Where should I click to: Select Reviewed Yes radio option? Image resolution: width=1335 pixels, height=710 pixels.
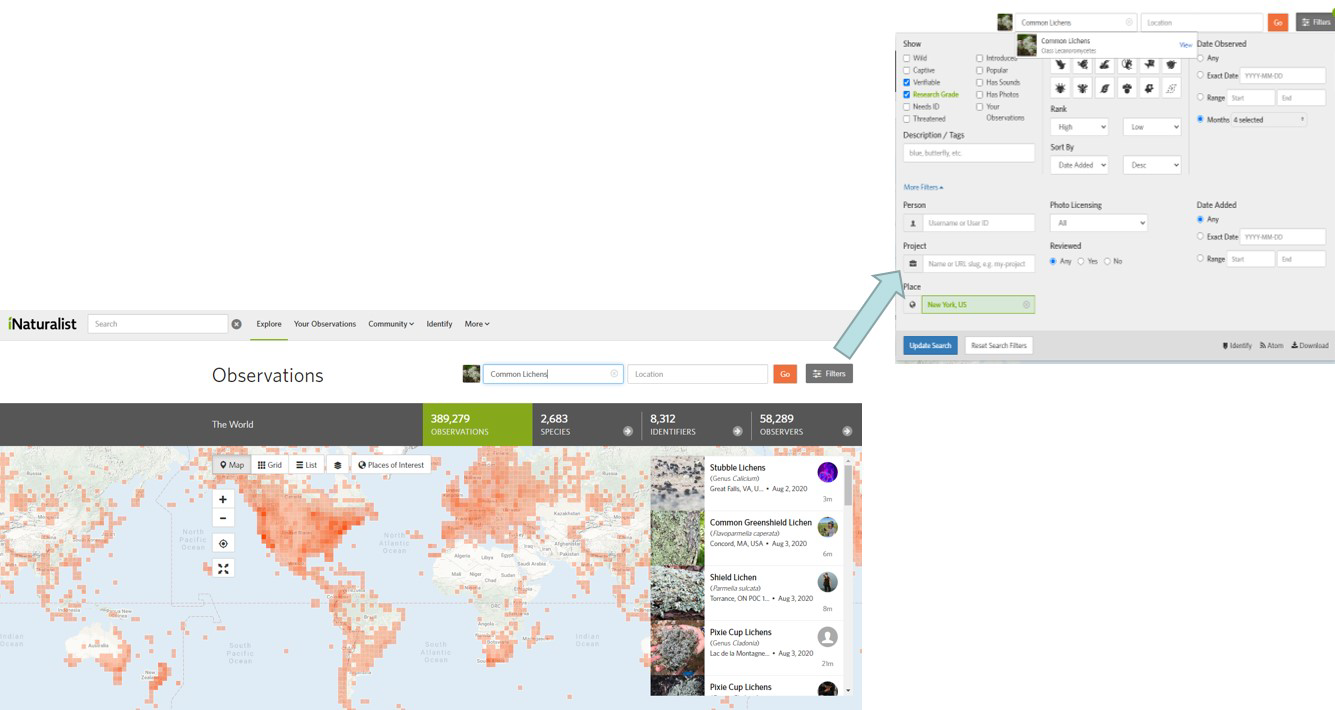coord(1081,261)
